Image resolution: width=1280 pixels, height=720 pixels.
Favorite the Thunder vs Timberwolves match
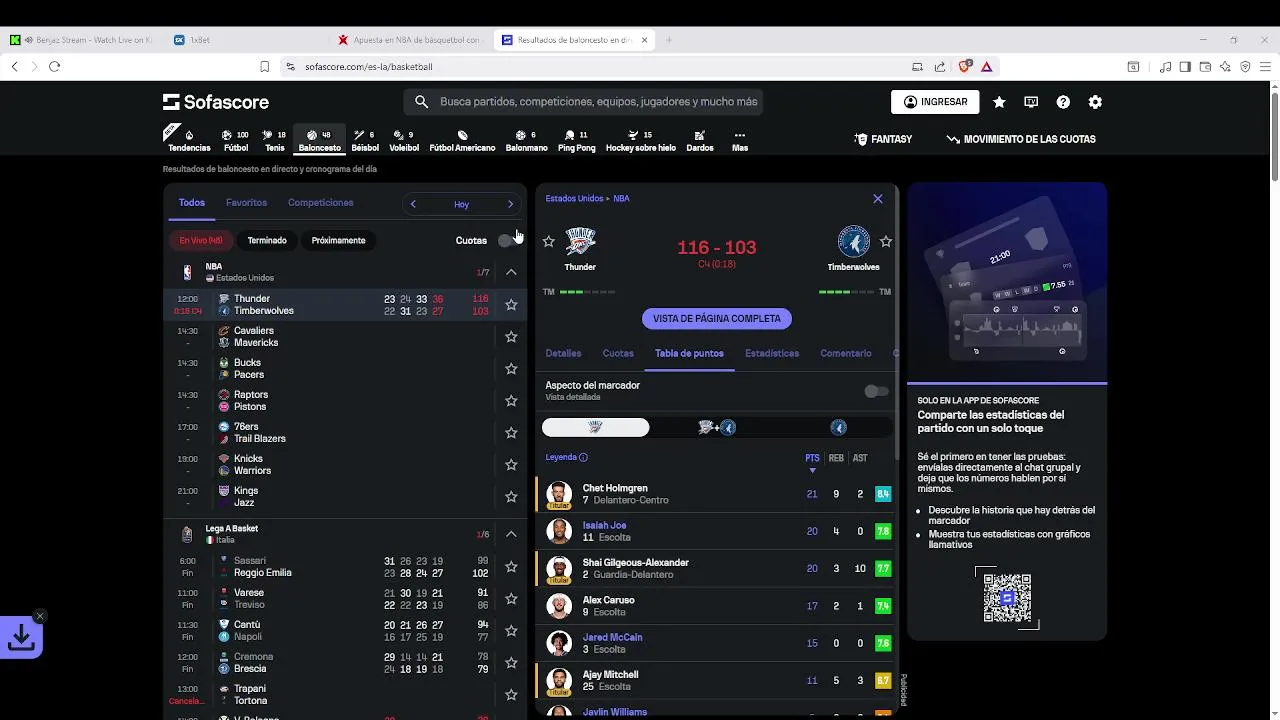pyautogui.click(x=511, y=305)
